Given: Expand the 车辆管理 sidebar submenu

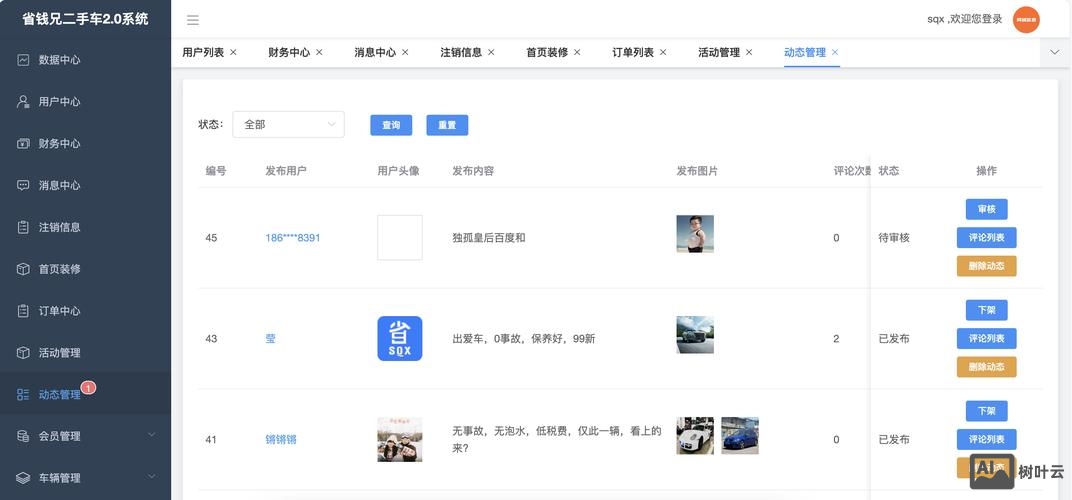Looking at the screenshot, I should coord(152,477).
